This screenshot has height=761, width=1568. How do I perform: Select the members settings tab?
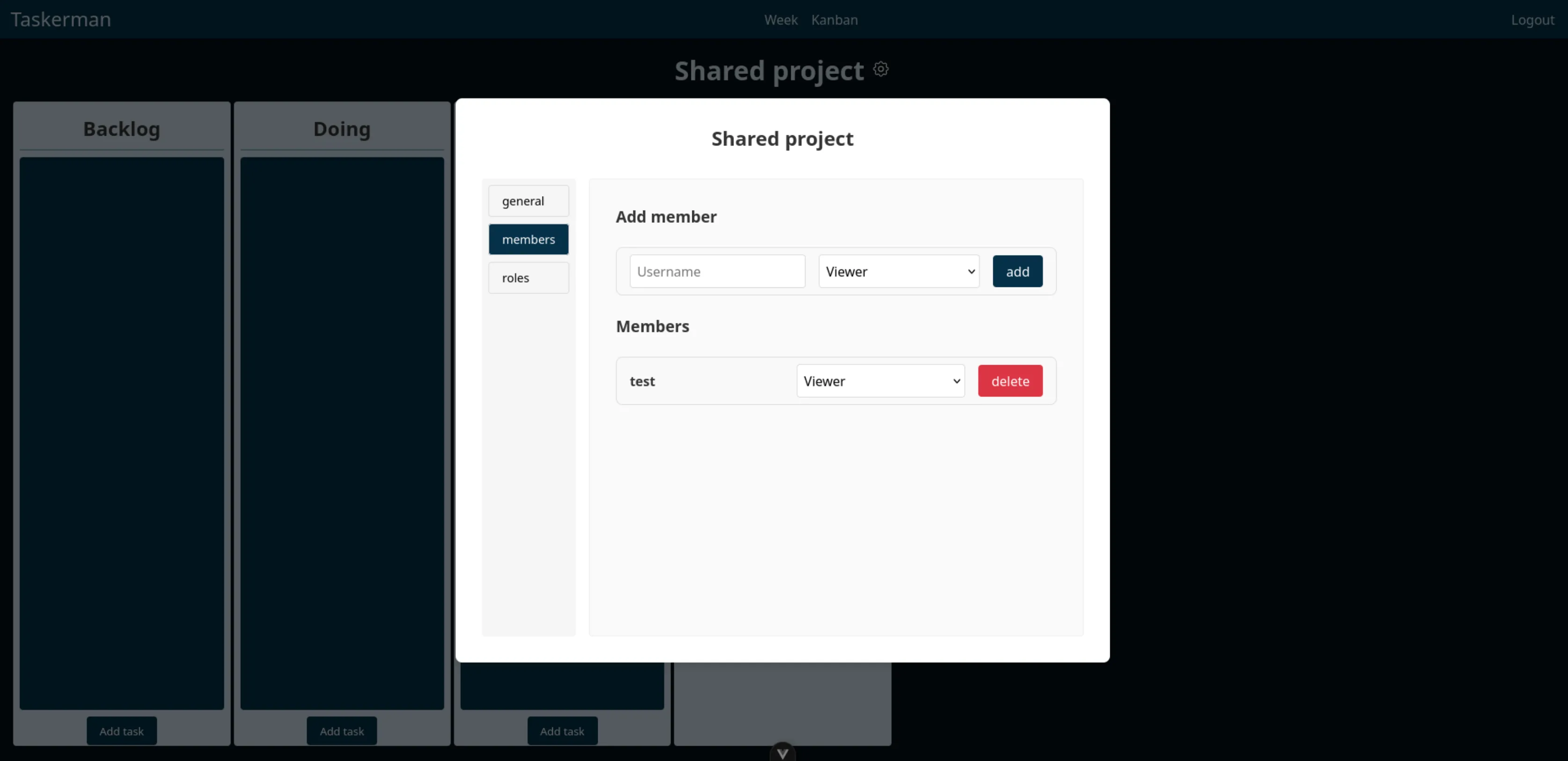(528, 239)
